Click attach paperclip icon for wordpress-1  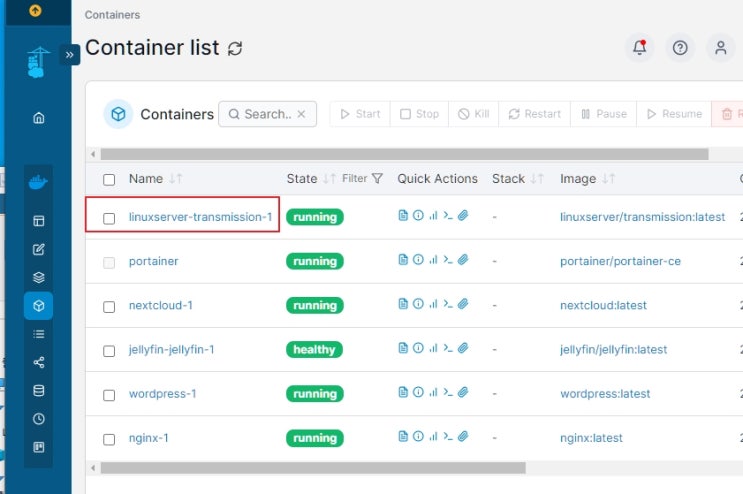tap(463, 392)
